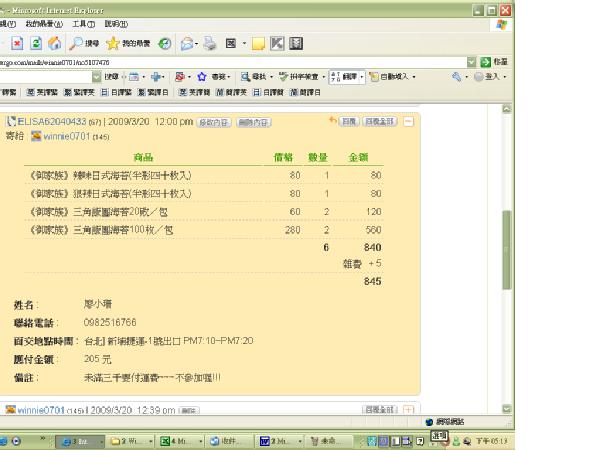This screenshot has width=600, height=450.
Task: Open dropdown arrow next to AutoFill
Action: 414,77
